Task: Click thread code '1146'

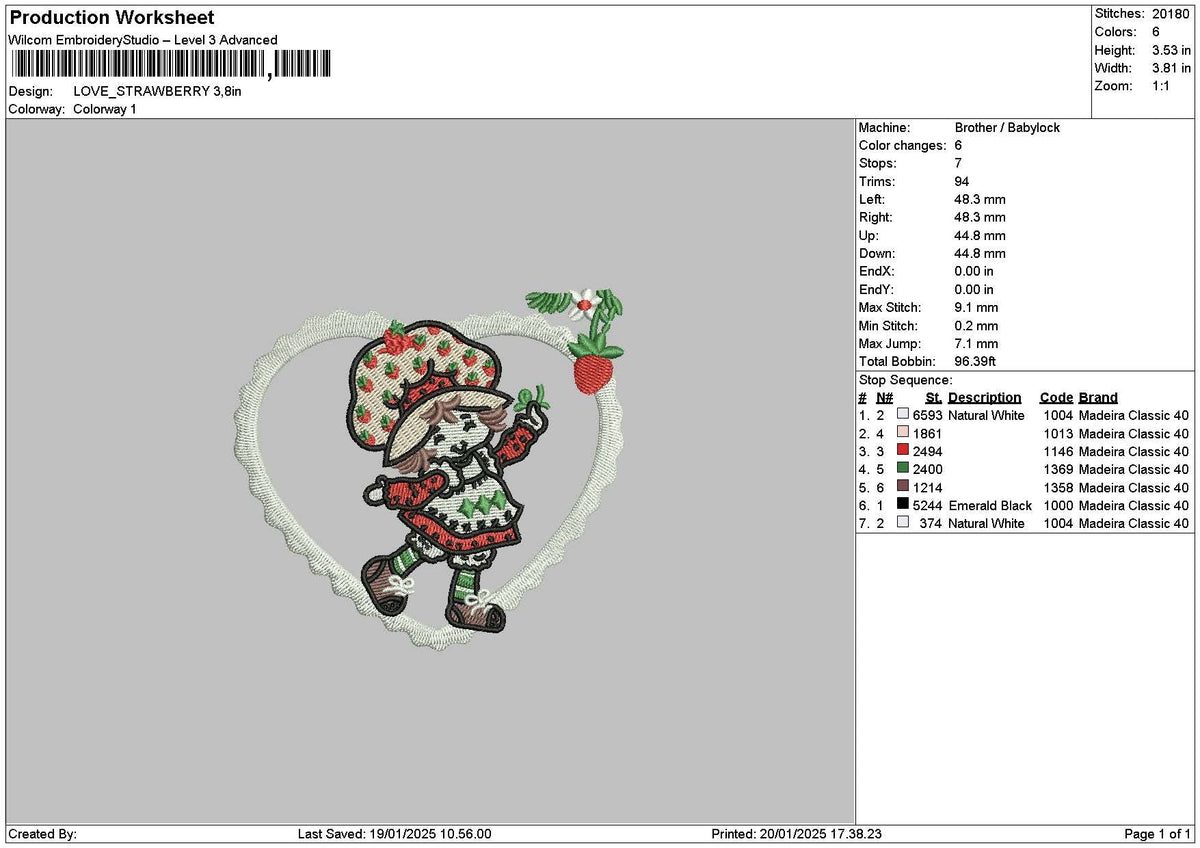Action: pos(1058,451)
